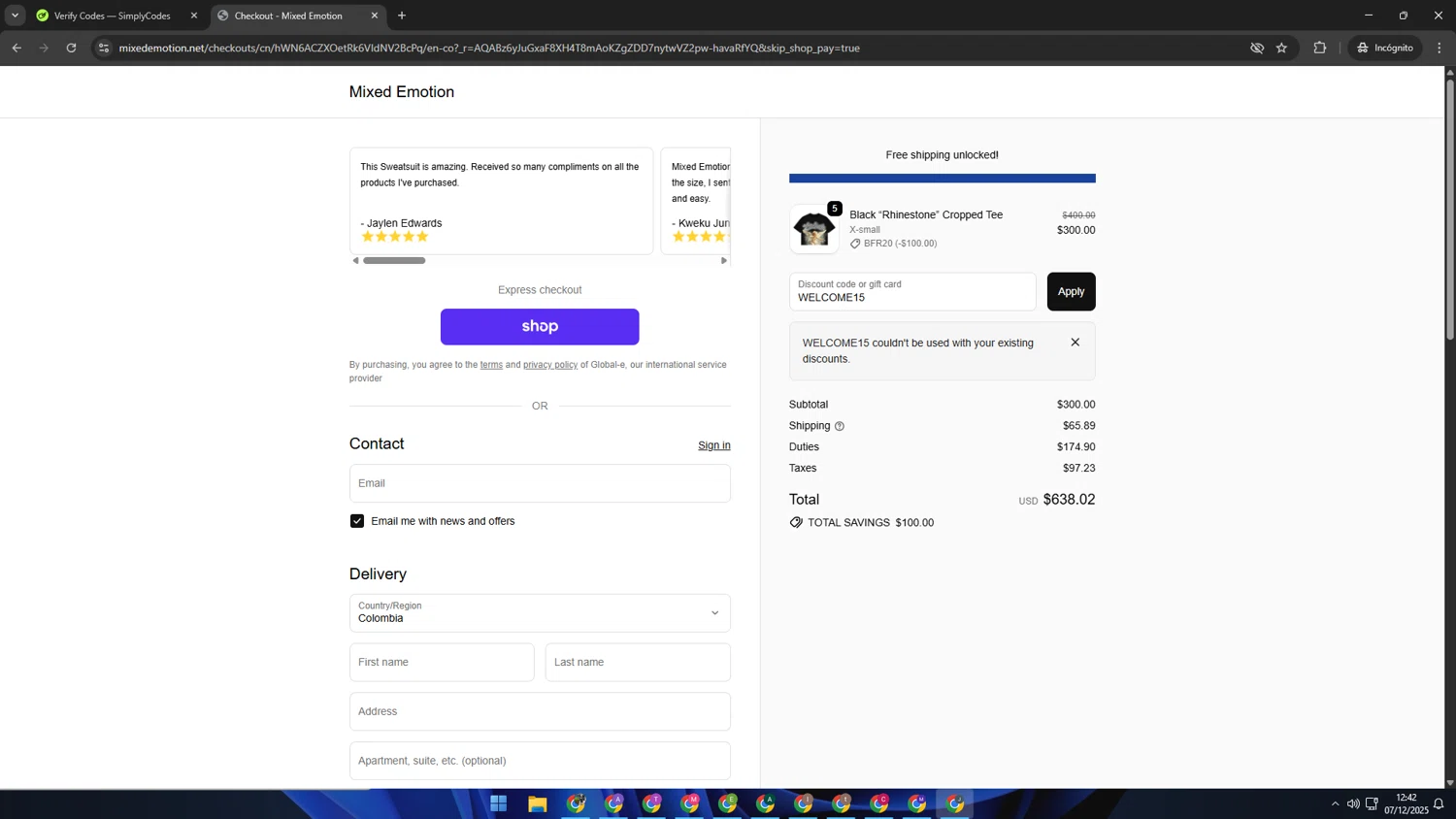Click the page scrollbar down arrow

click(1450, 783)
